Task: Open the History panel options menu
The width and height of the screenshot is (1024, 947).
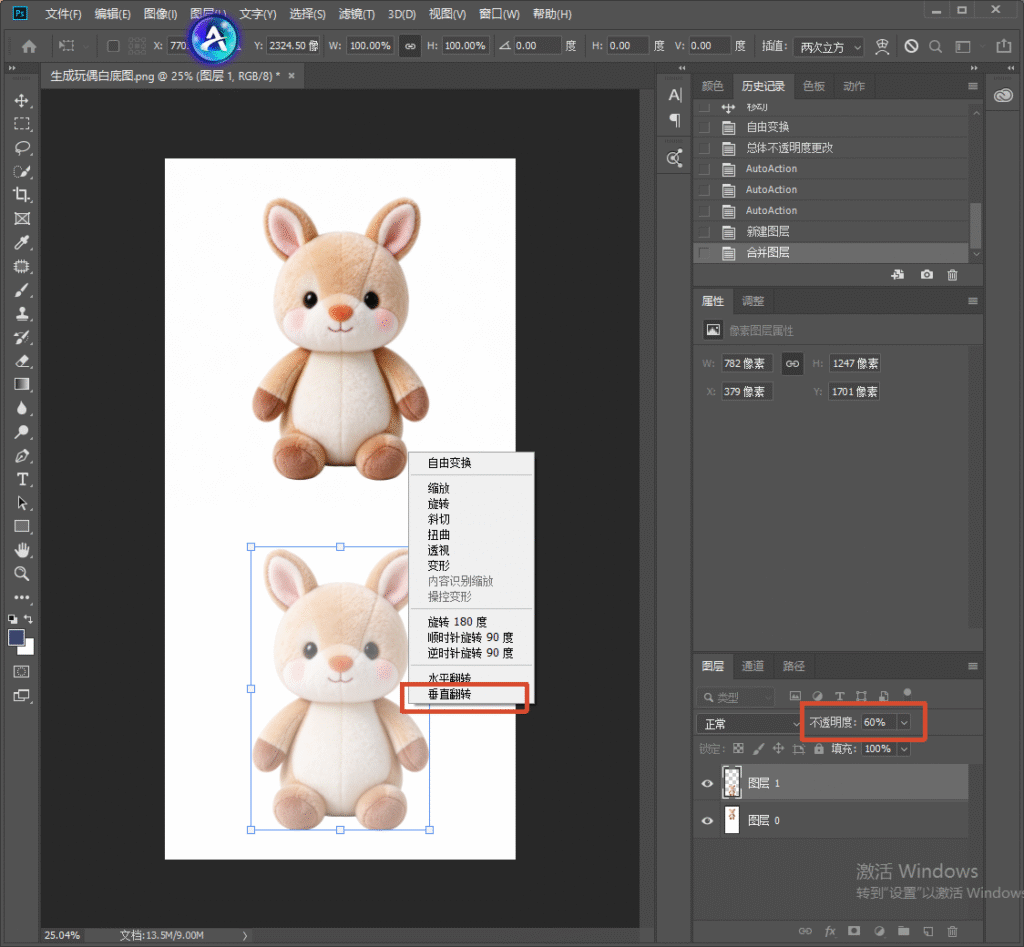Action: coord(972,86)
